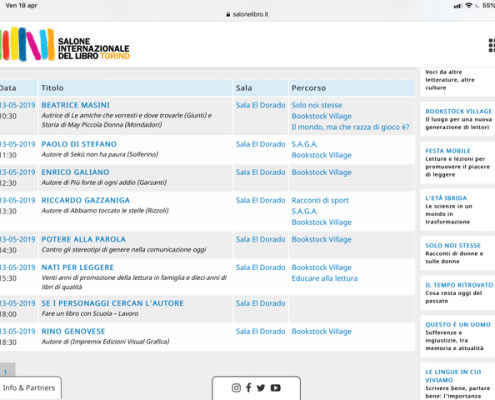Open the QUESTO È UN UOMO sidebar card
This screenshot has height=400, width=495.
click(x=458, y=336)
